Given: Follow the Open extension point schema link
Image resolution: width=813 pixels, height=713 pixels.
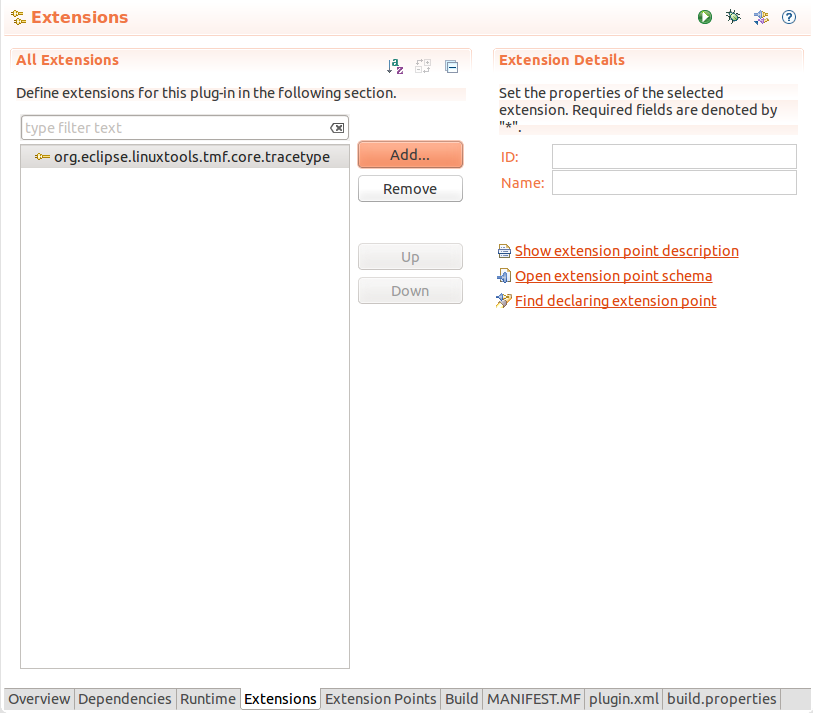Looking at the screenshot, I should 613,276.
